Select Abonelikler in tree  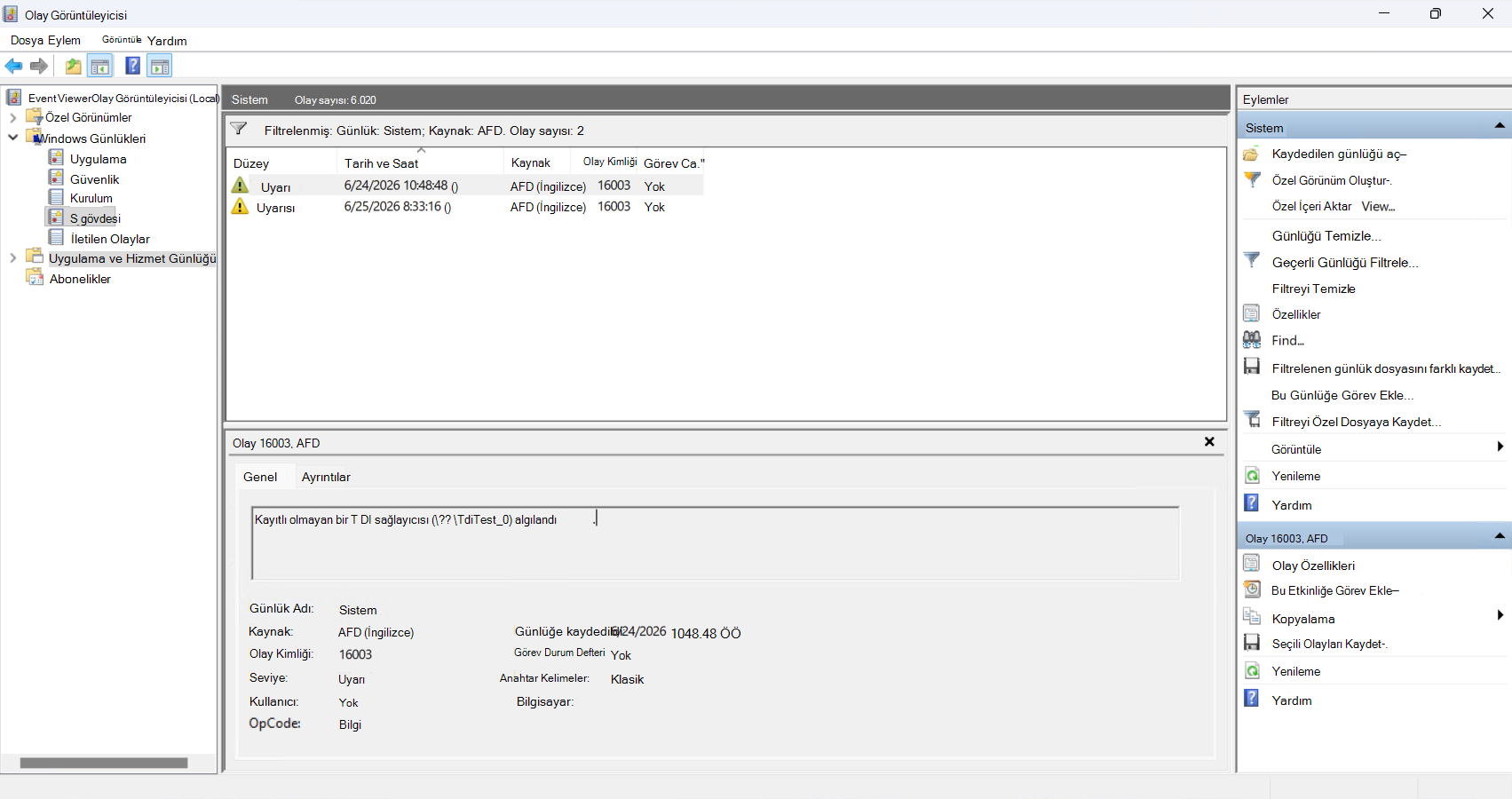(x=80, y=279)
